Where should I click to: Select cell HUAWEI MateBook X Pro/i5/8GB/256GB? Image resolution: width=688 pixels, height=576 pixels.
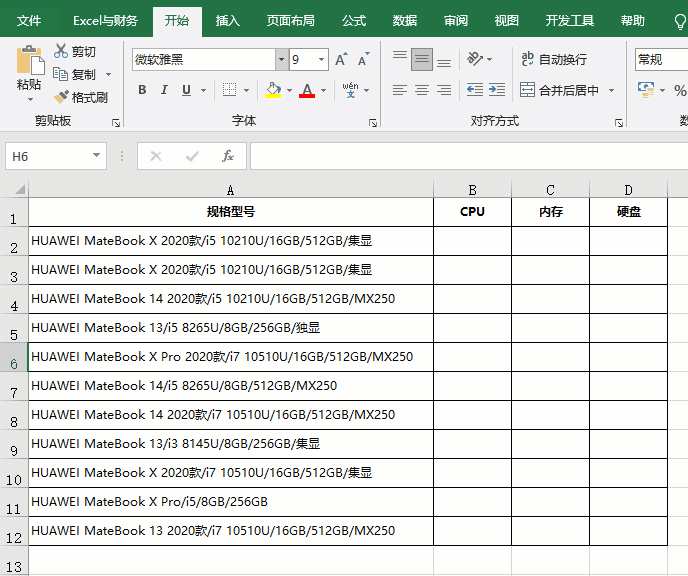click(231, 502)
